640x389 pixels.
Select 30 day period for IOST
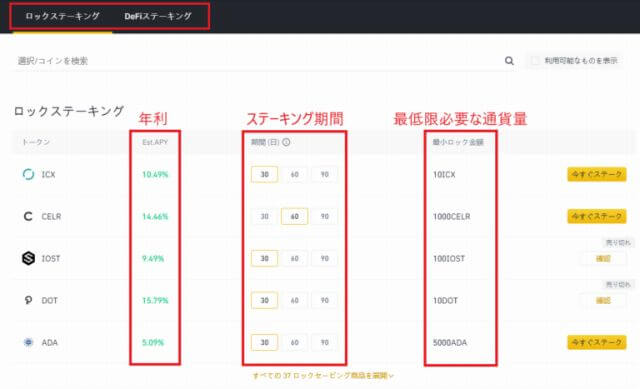(x=264, y=258)
